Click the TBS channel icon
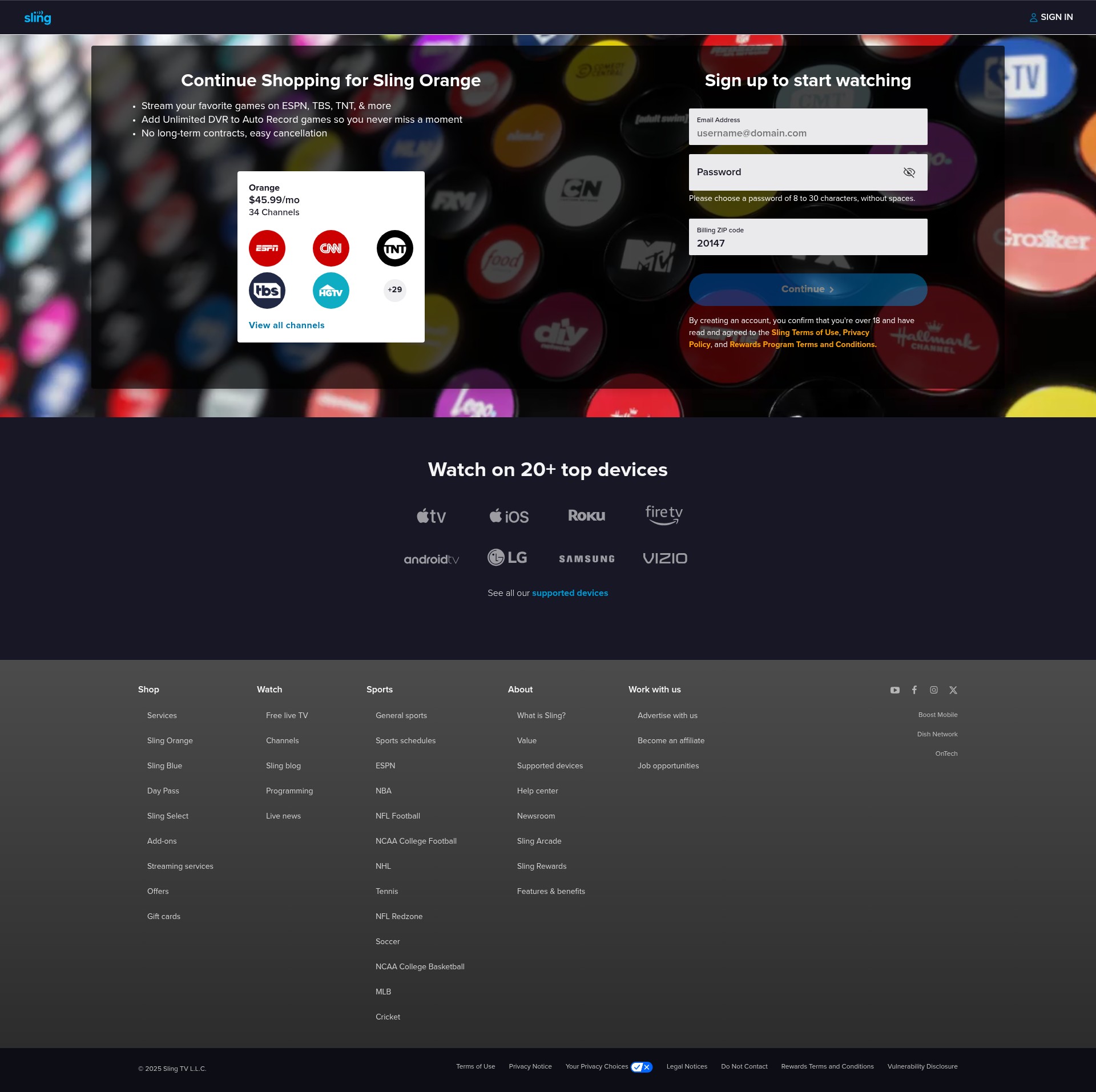The height and width of the screenshot is (1092, 1096). [x=267, y=291]
